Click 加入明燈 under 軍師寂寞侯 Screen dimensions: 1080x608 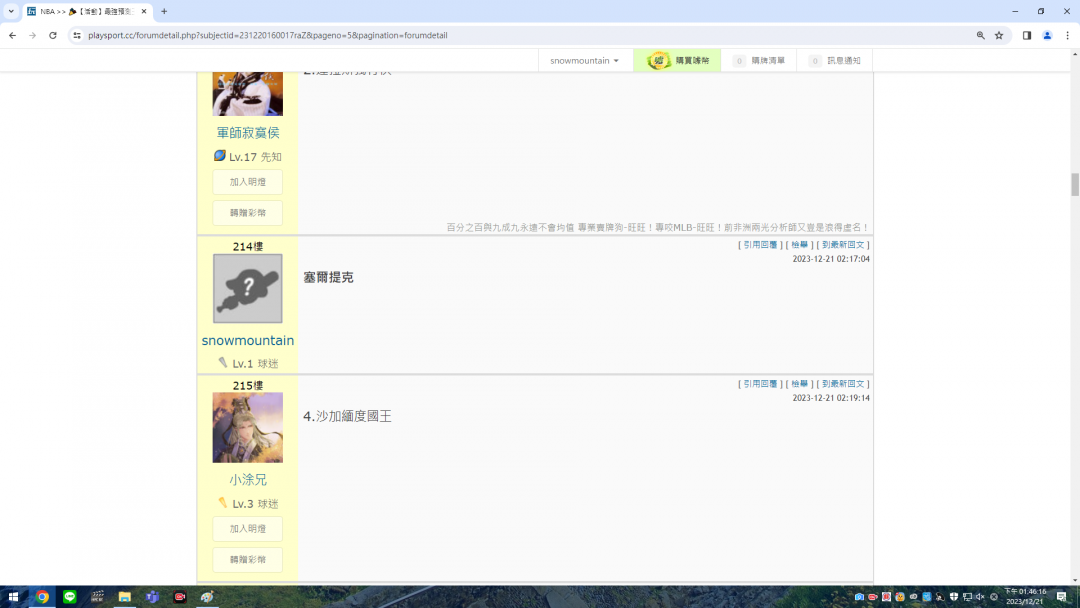click(x=247, y=182)
